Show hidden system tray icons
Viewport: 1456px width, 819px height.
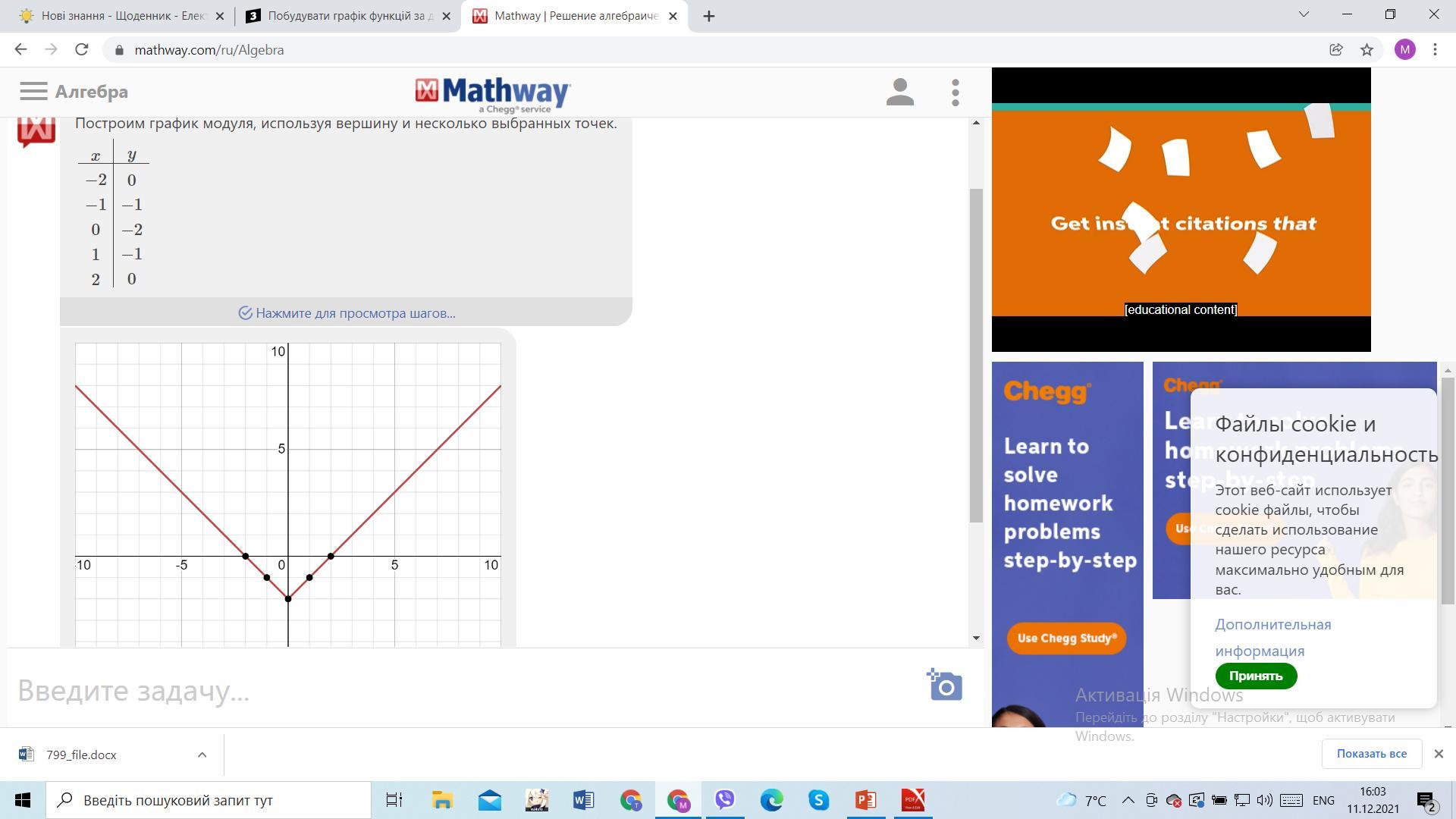pos(1128,800)
